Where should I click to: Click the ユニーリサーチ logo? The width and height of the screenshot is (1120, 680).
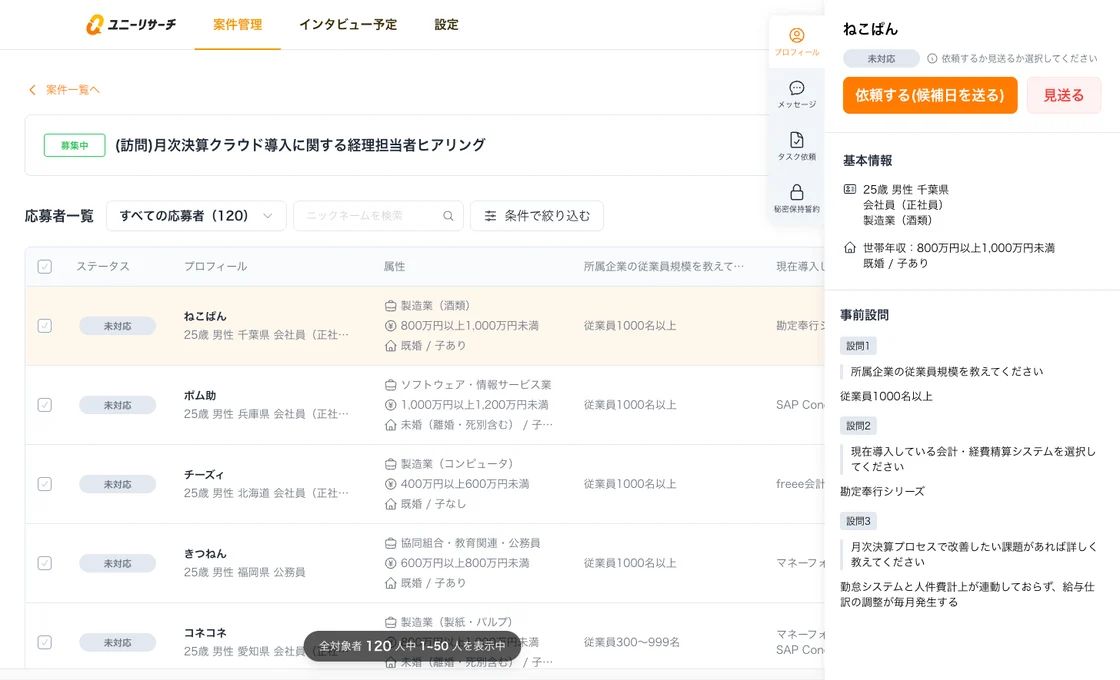click(x=131, y=25)
